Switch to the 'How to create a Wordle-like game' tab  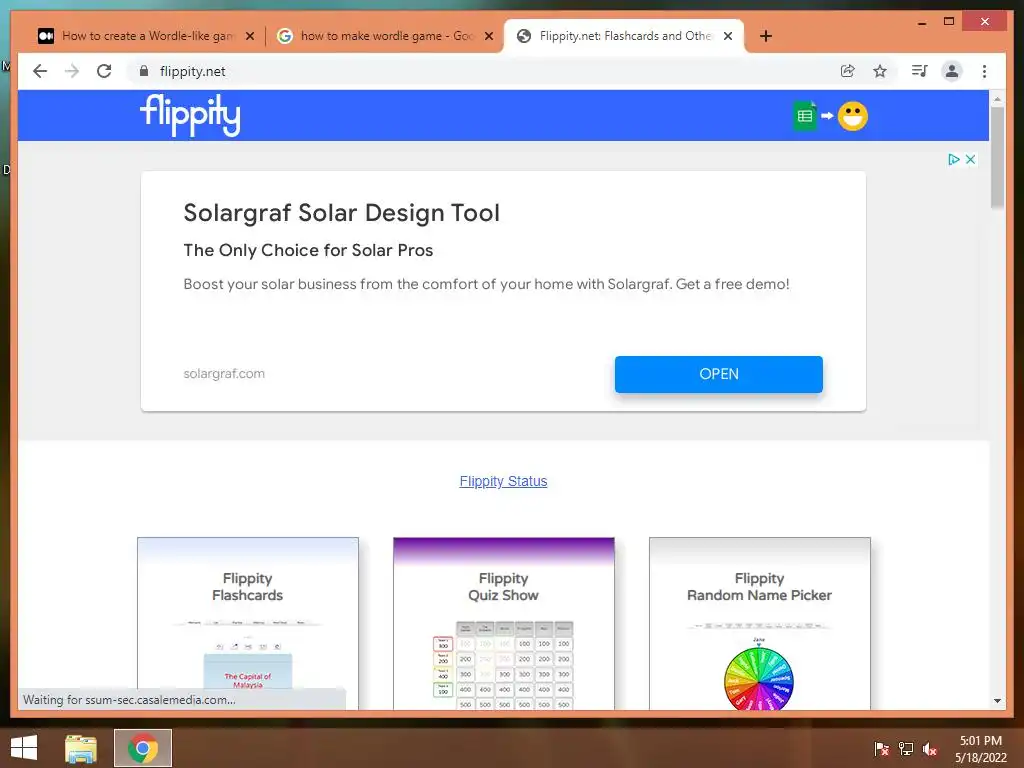coord(146,36)
